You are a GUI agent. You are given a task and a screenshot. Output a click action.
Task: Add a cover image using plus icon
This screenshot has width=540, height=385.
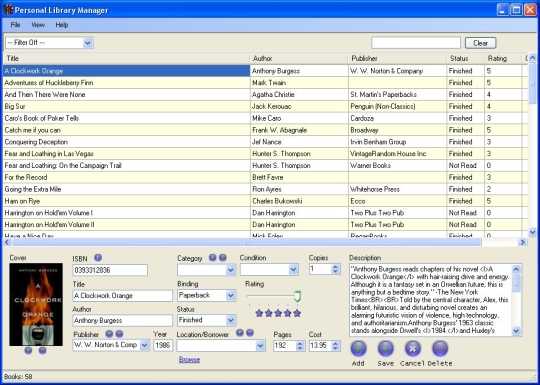pos(29,351)
